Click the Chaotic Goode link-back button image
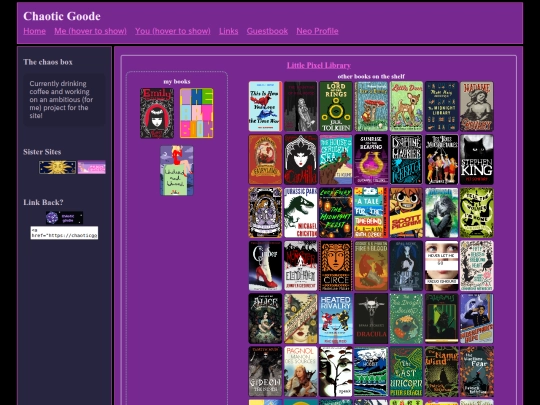Image resolution: width=540 pixels, height=405 pixels. click(64, 218)
